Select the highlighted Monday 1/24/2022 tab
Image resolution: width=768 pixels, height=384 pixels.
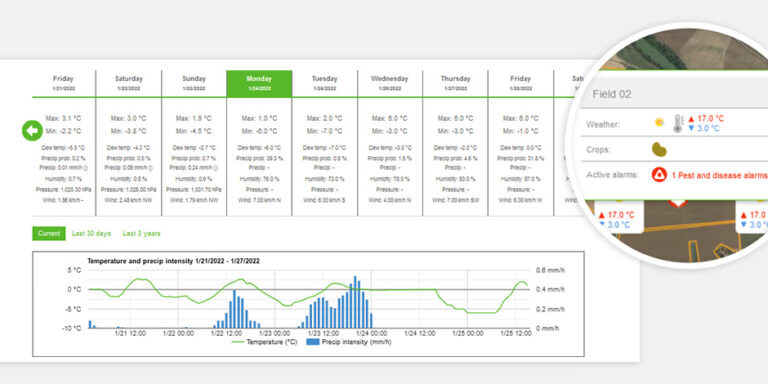coord(259,83)
